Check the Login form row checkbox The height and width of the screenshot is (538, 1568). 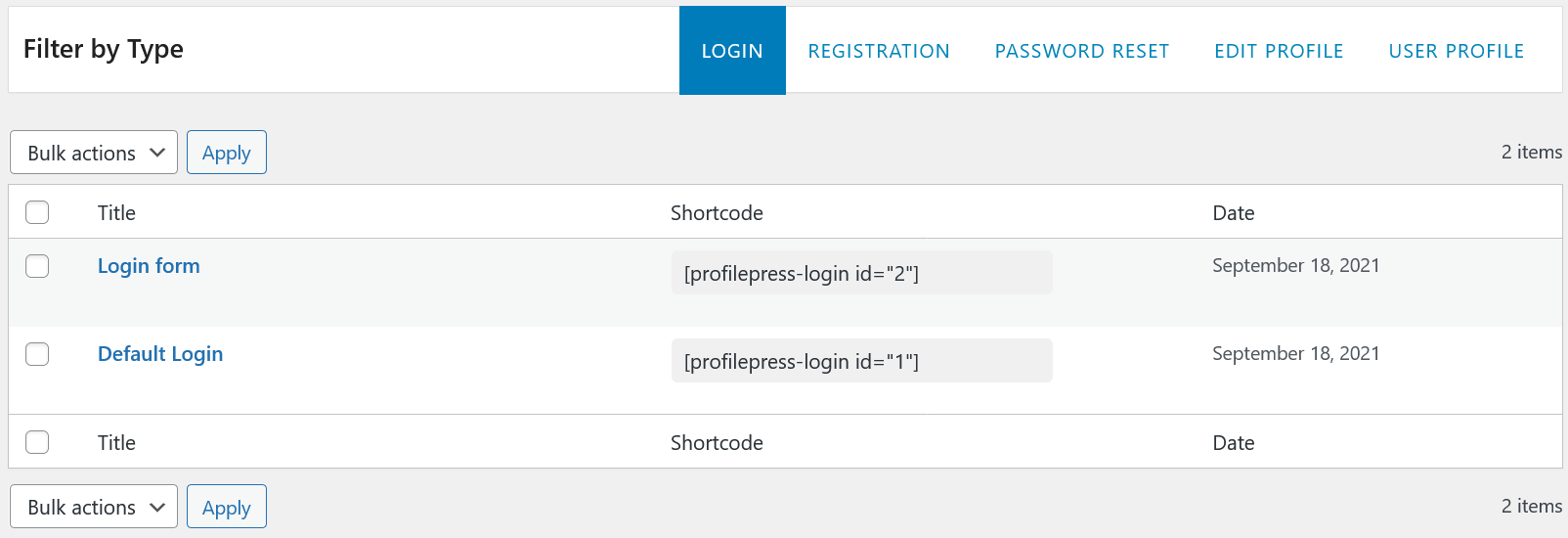click(37, 266)
